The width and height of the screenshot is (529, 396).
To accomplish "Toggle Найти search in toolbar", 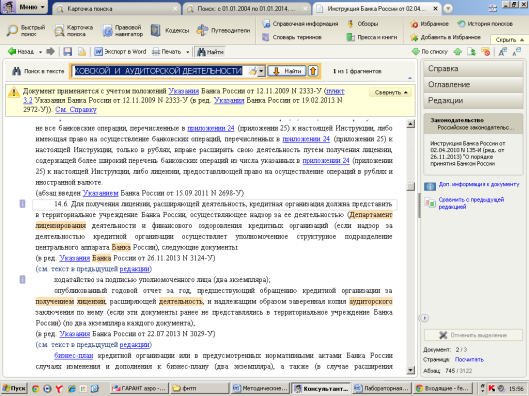I will point(210,52).
